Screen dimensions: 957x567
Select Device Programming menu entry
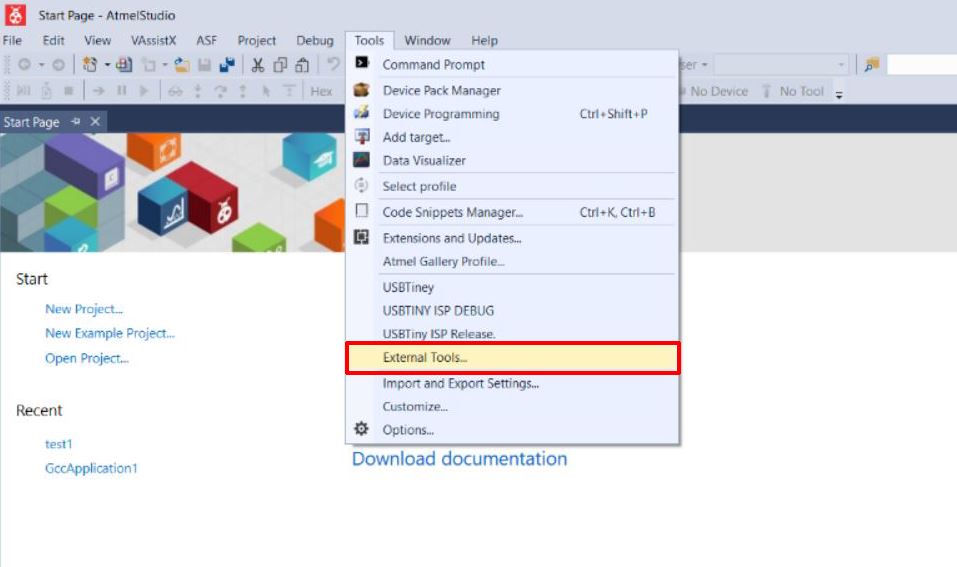(512, 114)
